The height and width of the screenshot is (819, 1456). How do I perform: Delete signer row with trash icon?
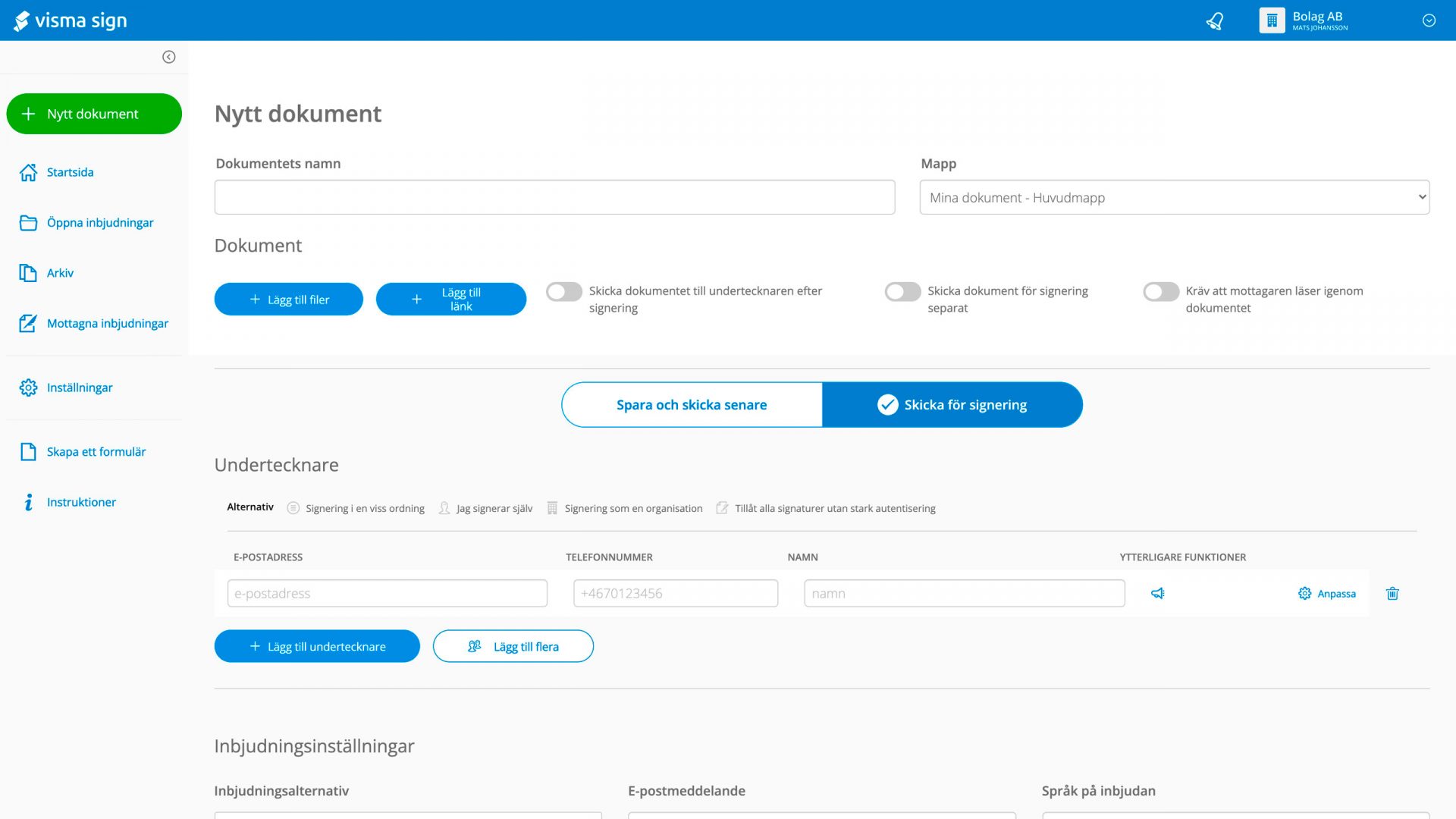1392,593
